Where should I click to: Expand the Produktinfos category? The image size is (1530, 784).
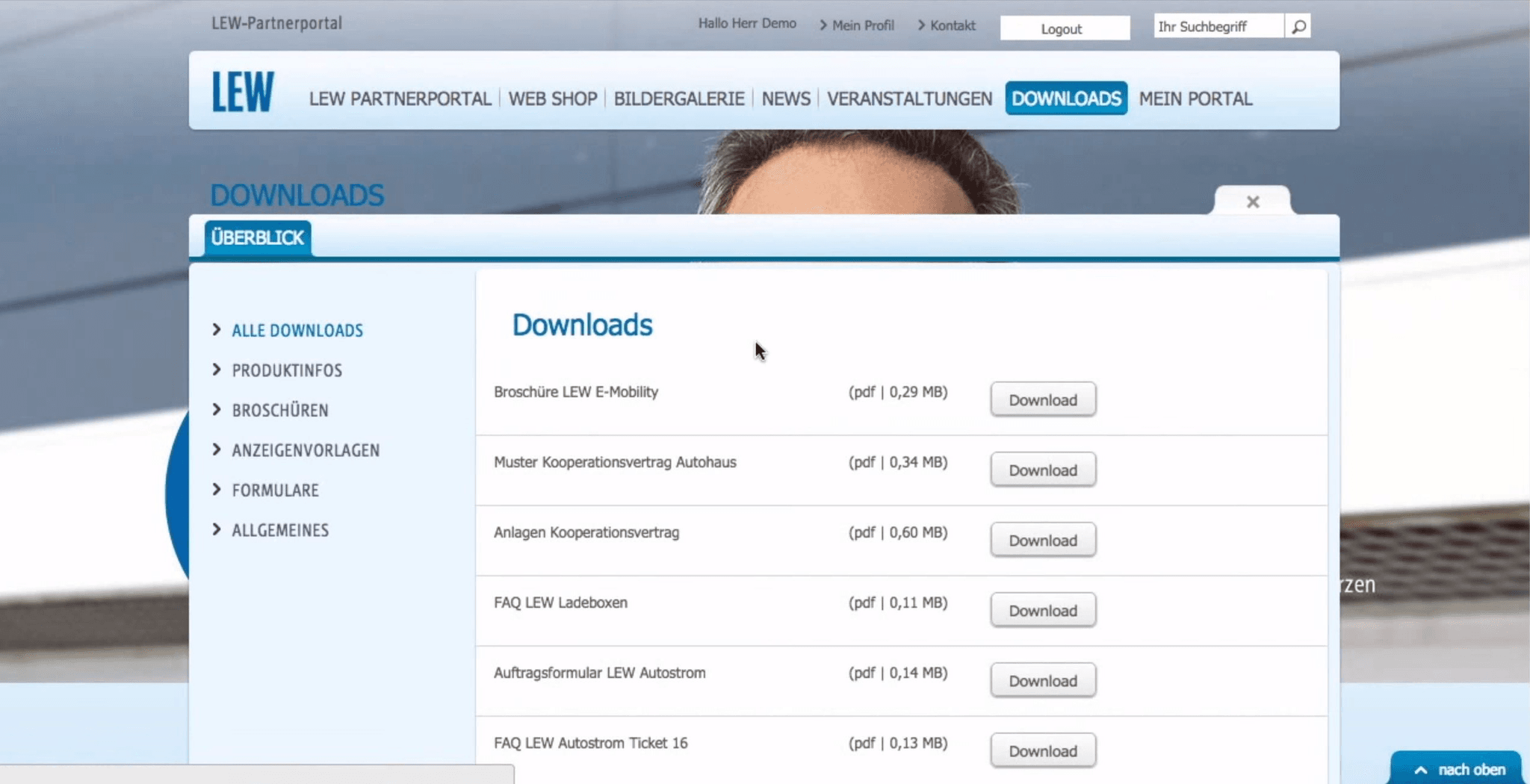[286, 370]
